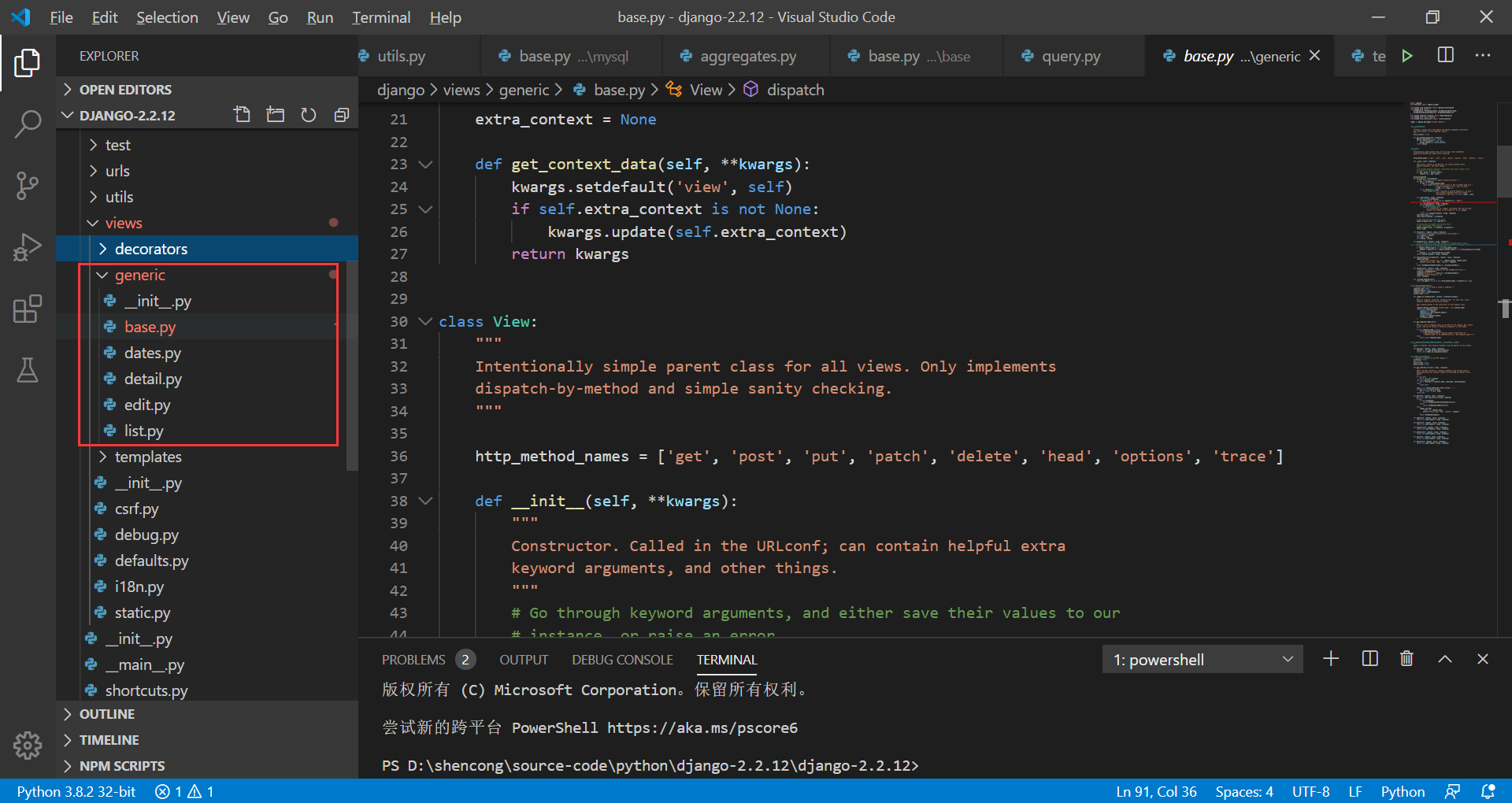This screenshot has height=803, width=1512.
Task: Open the Go menu
Action: tap(278, 17)
